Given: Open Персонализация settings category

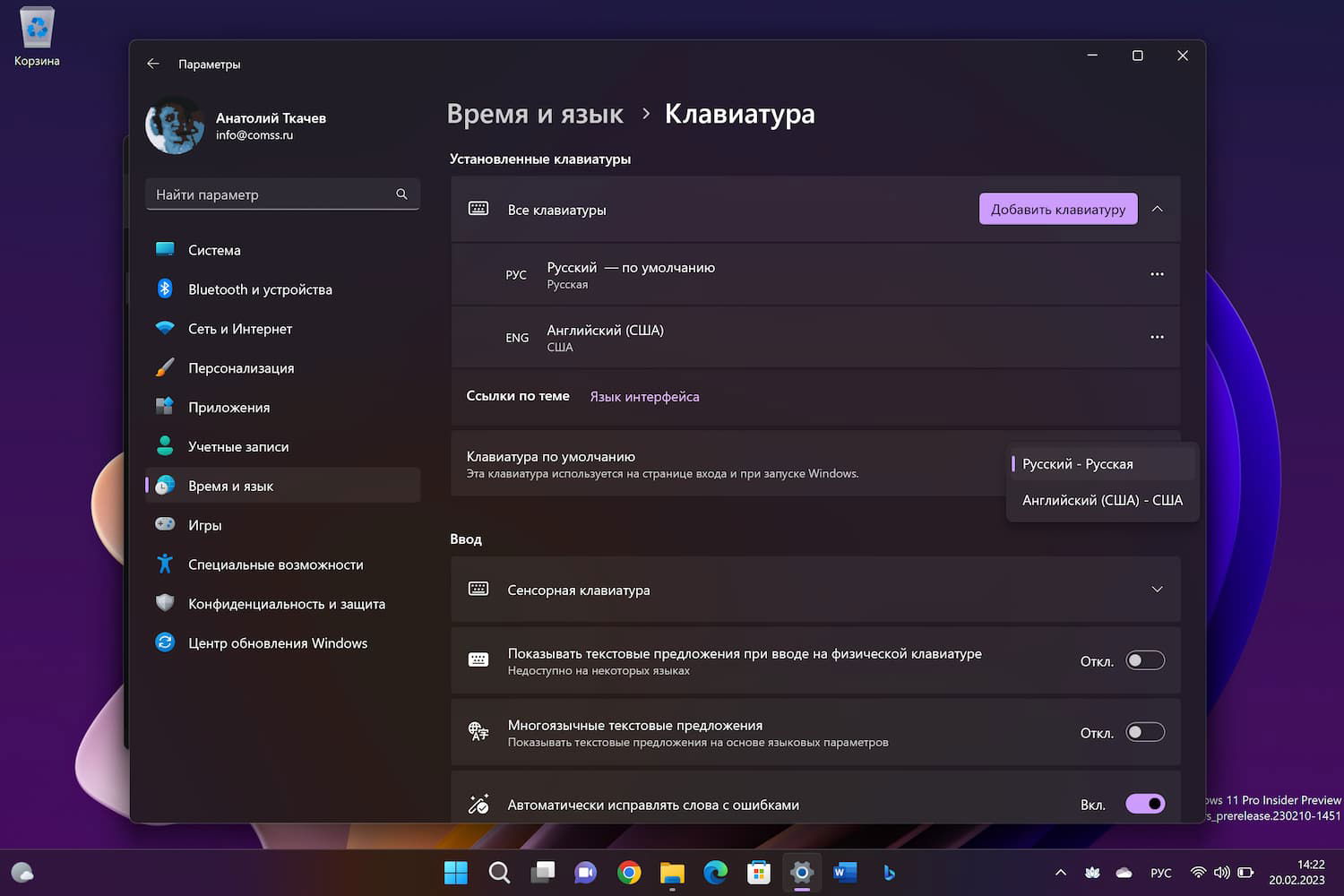Looking at the screenshot, I should 282,368.
